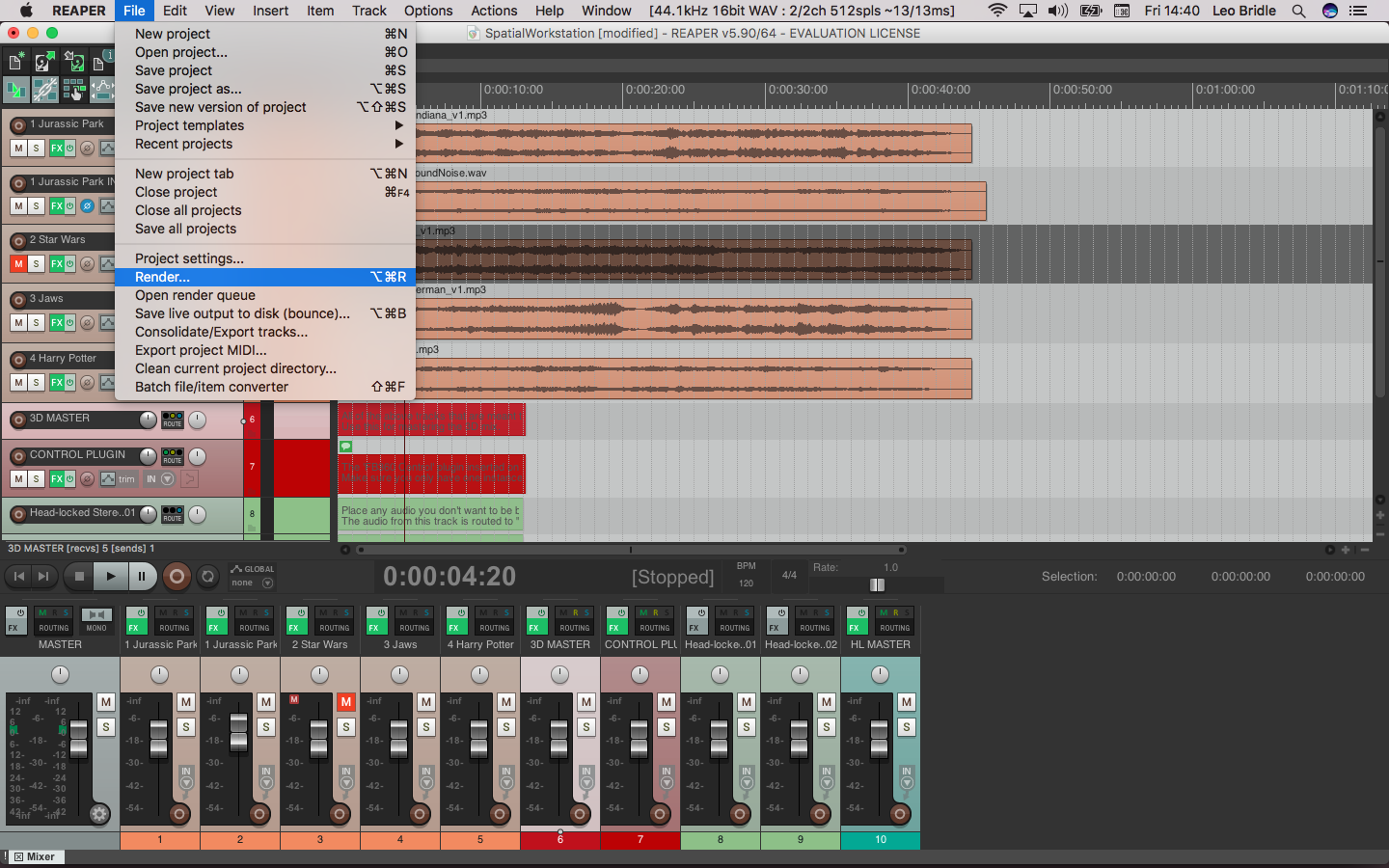The width and height of the screenshot is (1389, 868).
Task: Adjust the playback Rate slider
Action: click(x=877, y=585)
